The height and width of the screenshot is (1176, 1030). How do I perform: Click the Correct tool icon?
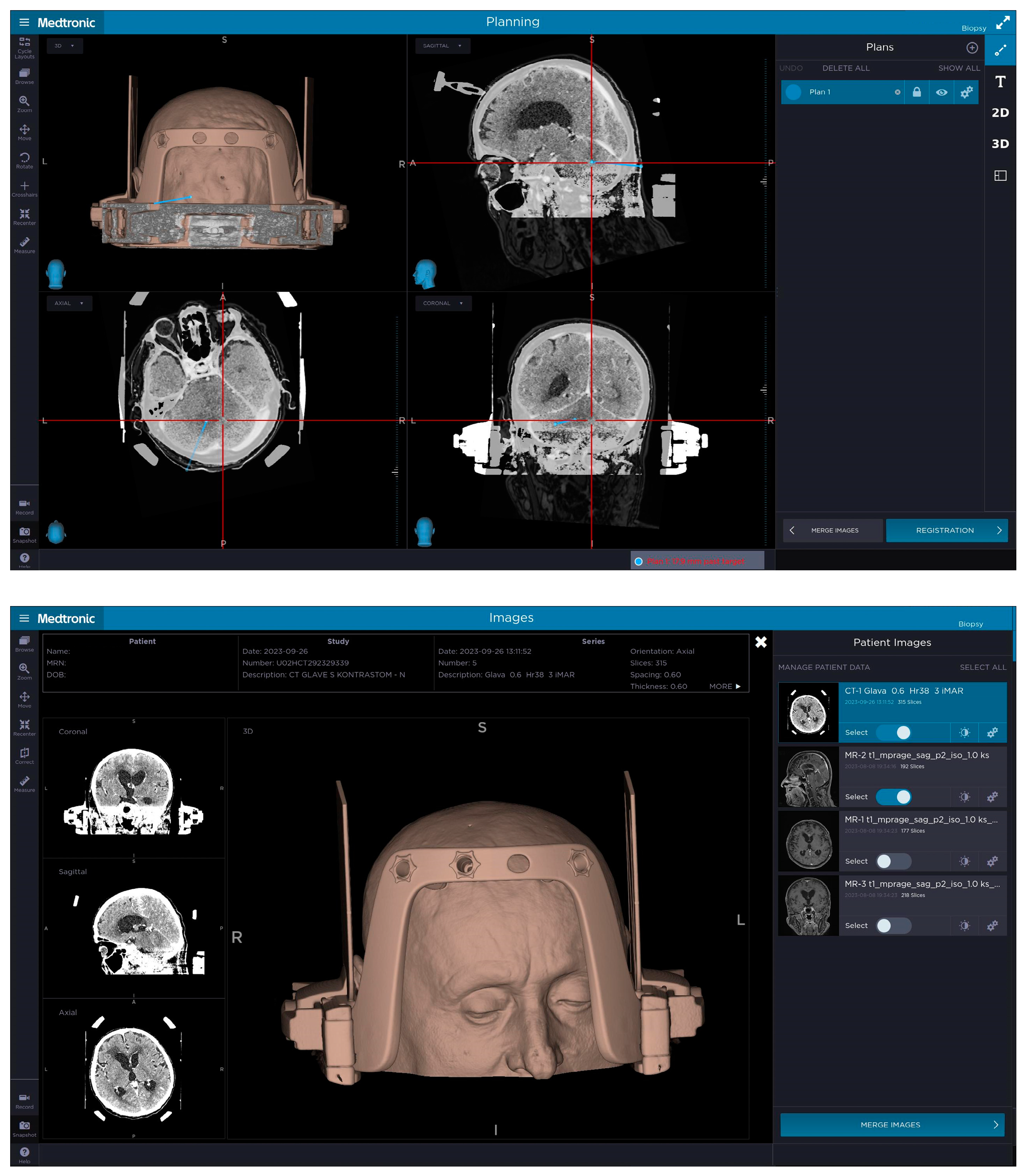24,754
